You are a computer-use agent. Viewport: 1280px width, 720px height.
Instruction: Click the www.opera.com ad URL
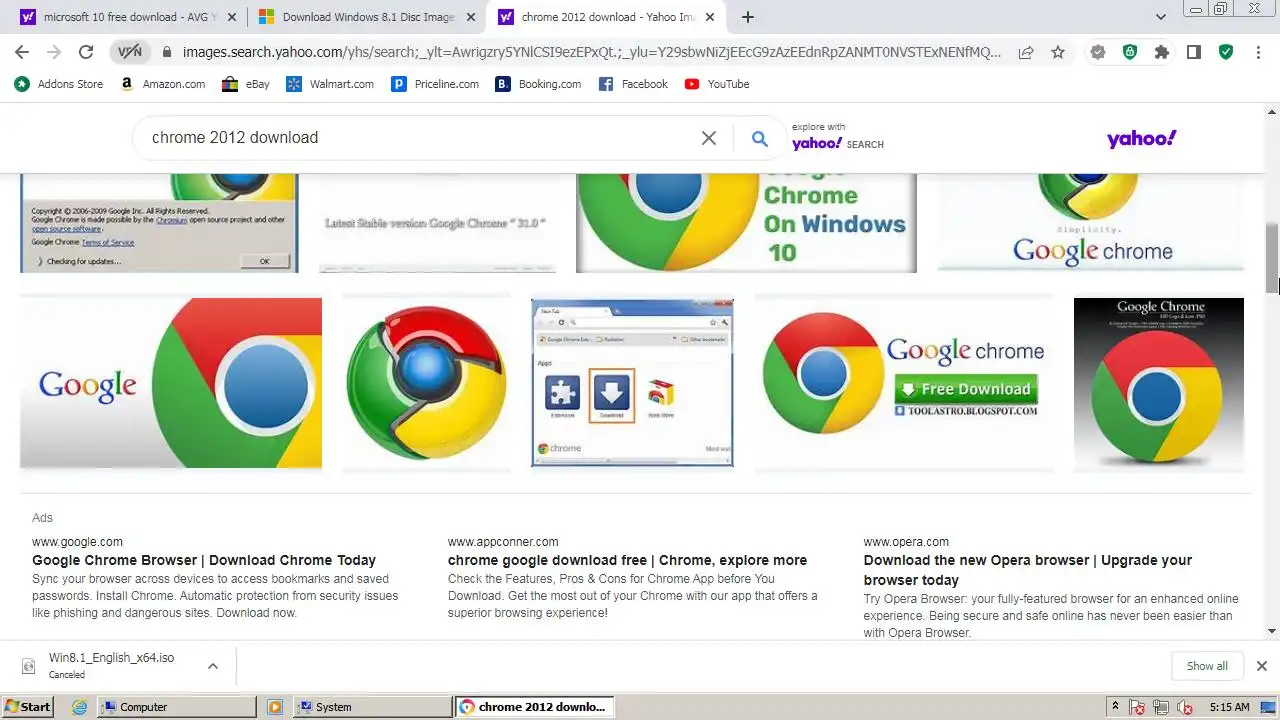point(906,542)
